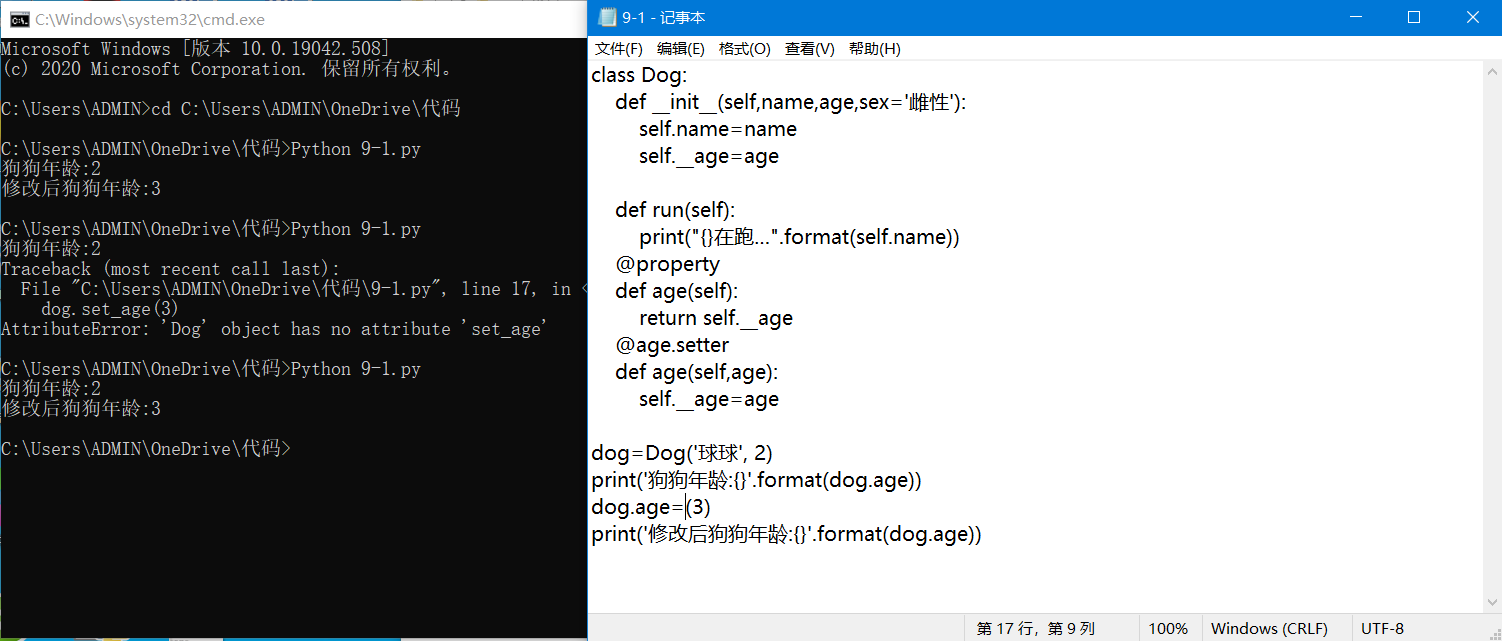
Task: Click the Windows (CRLF) status indicator
Action: tap(1269, 628)
